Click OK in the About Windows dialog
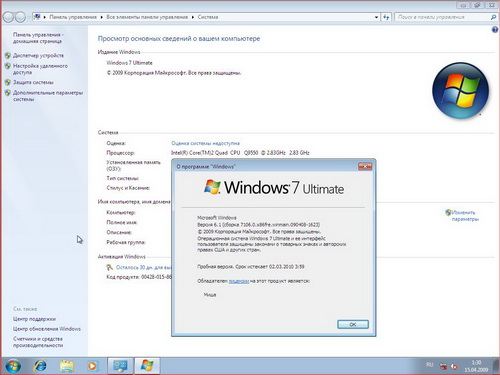Image resolution: width=500 pixels, height=375 pixels. [353, 324]
